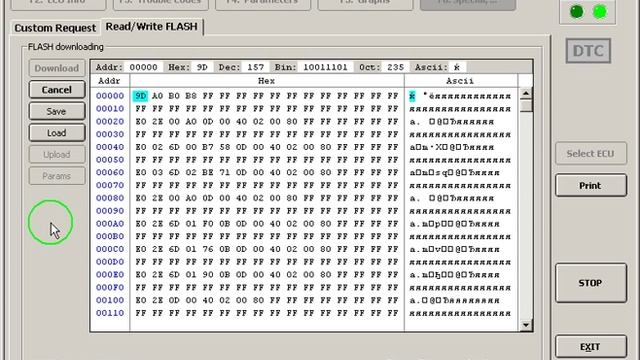640x360 pixels.
Task: Select address row 00010
Action: (110, 109)
